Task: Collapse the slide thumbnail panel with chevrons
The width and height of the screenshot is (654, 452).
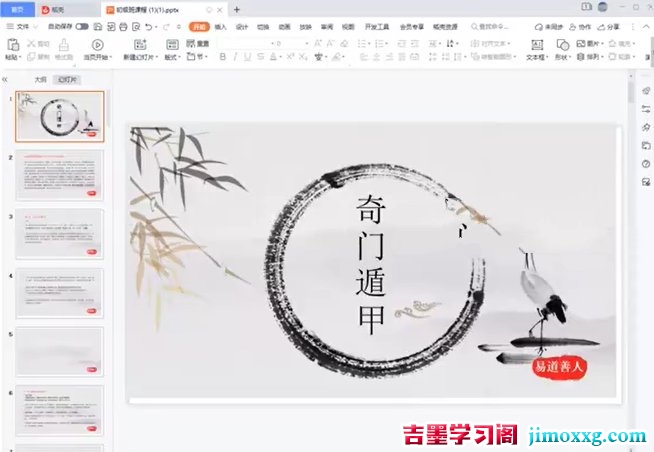Action: 5,79
